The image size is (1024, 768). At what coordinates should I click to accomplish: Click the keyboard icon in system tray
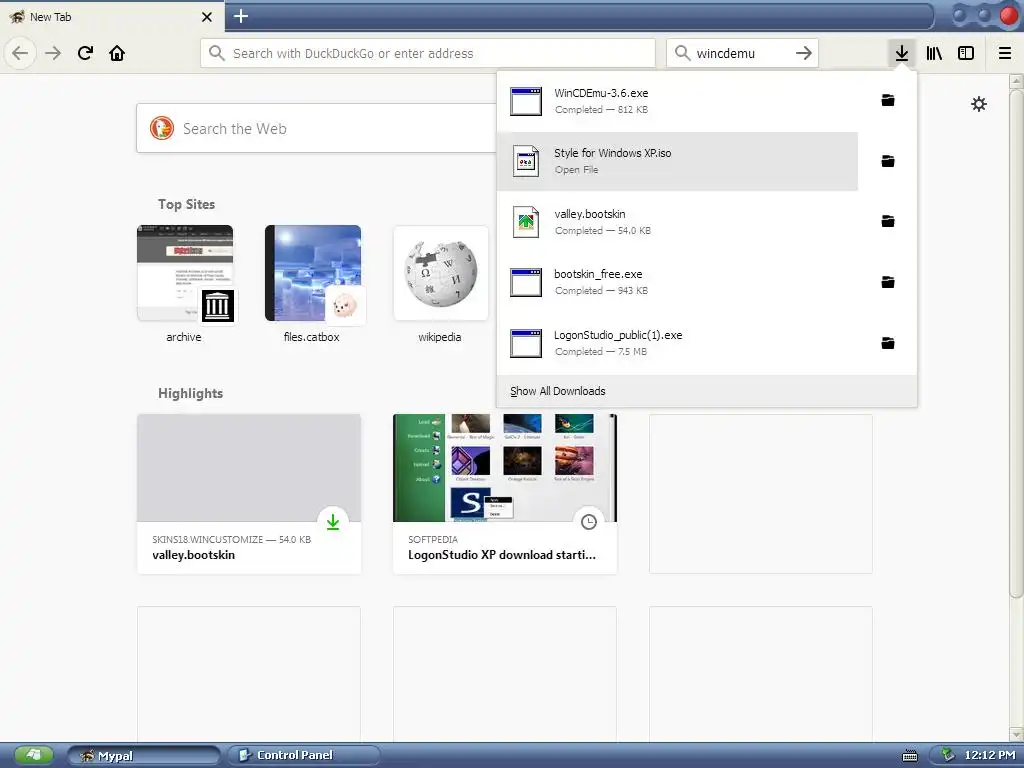pyautogui.click(x=910, y=756)
